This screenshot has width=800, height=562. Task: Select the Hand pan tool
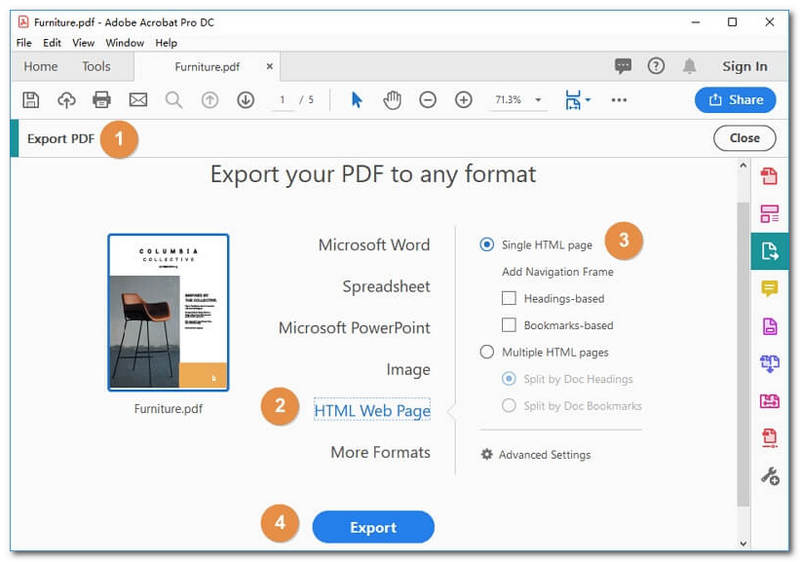(x=392, y=100)
